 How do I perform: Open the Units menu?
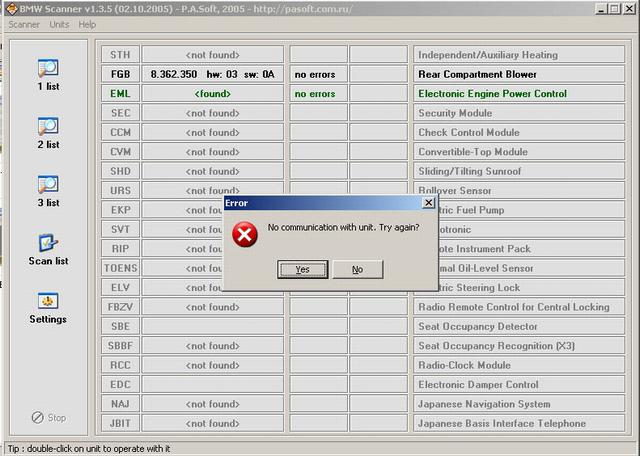tap(59, 24)
